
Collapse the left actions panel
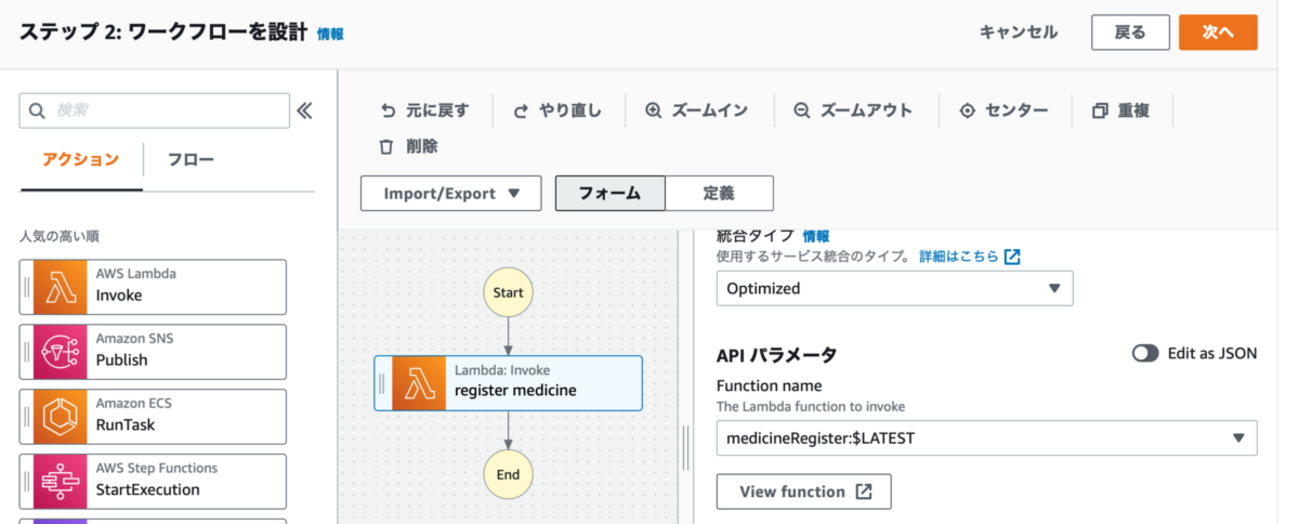(x=305, y=111)
